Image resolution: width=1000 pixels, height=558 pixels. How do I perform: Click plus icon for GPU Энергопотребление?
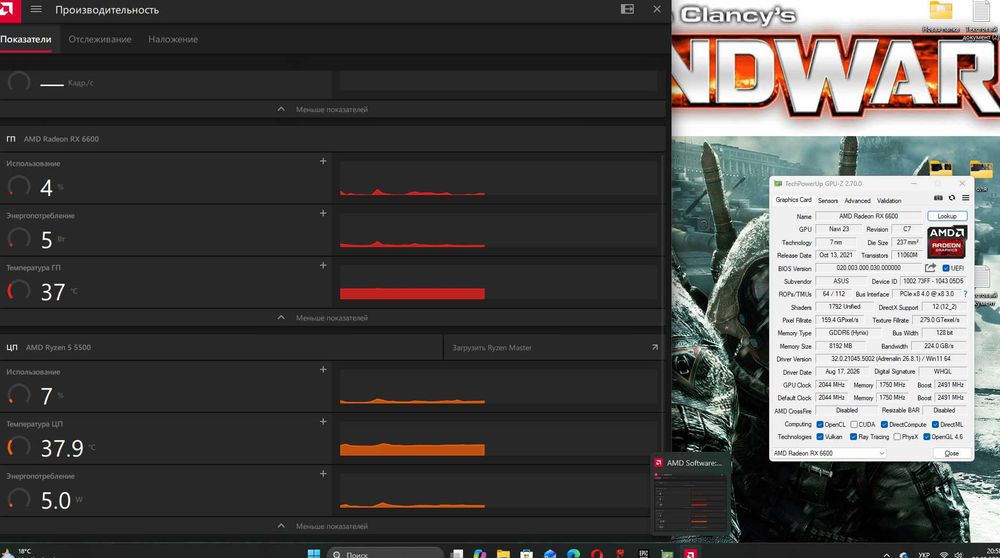[323, 213]
